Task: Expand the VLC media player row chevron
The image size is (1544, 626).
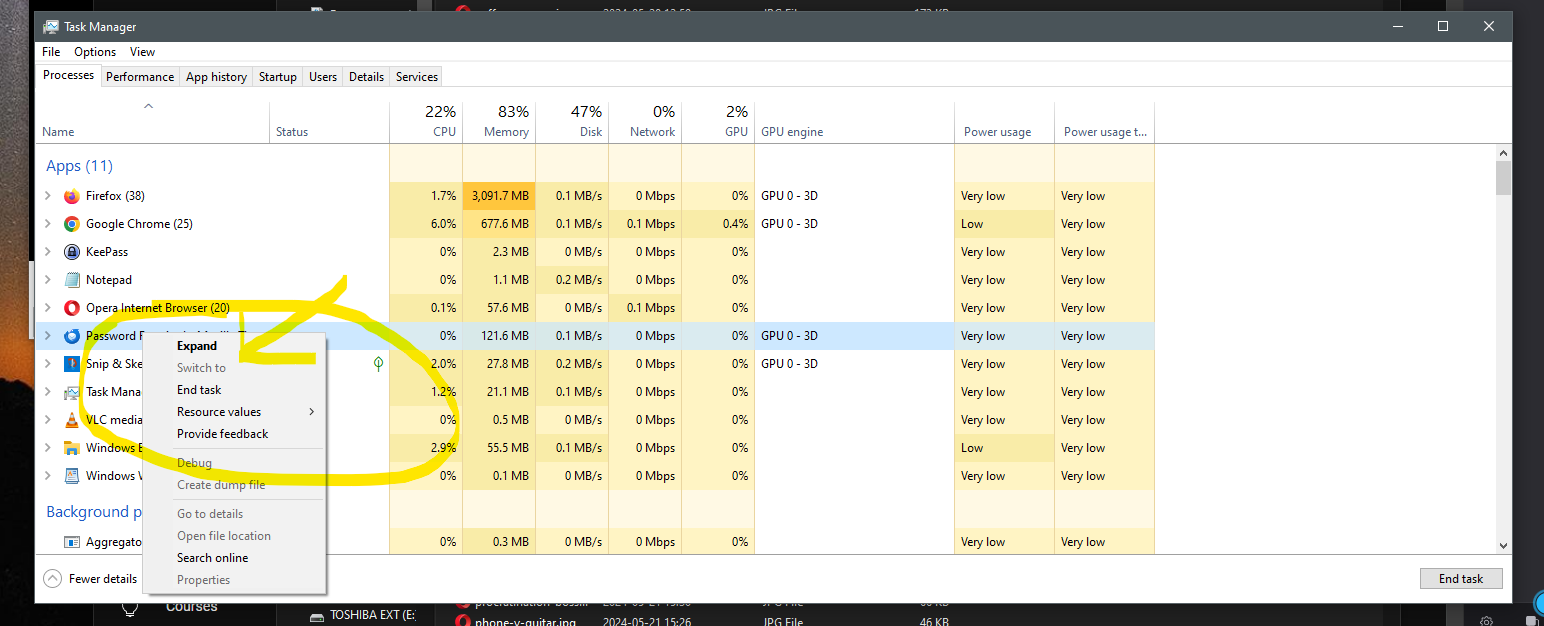Action: click(x=47, y=420)
